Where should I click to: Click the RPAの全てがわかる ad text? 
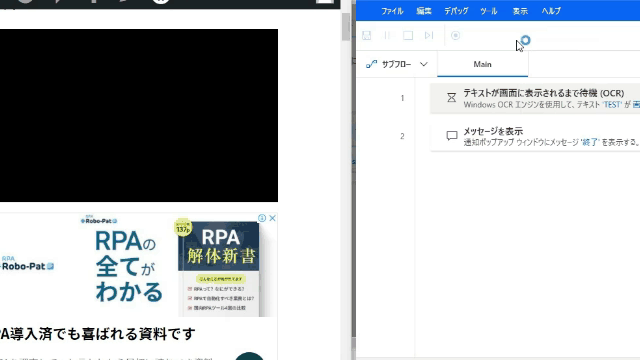(128, 266)
